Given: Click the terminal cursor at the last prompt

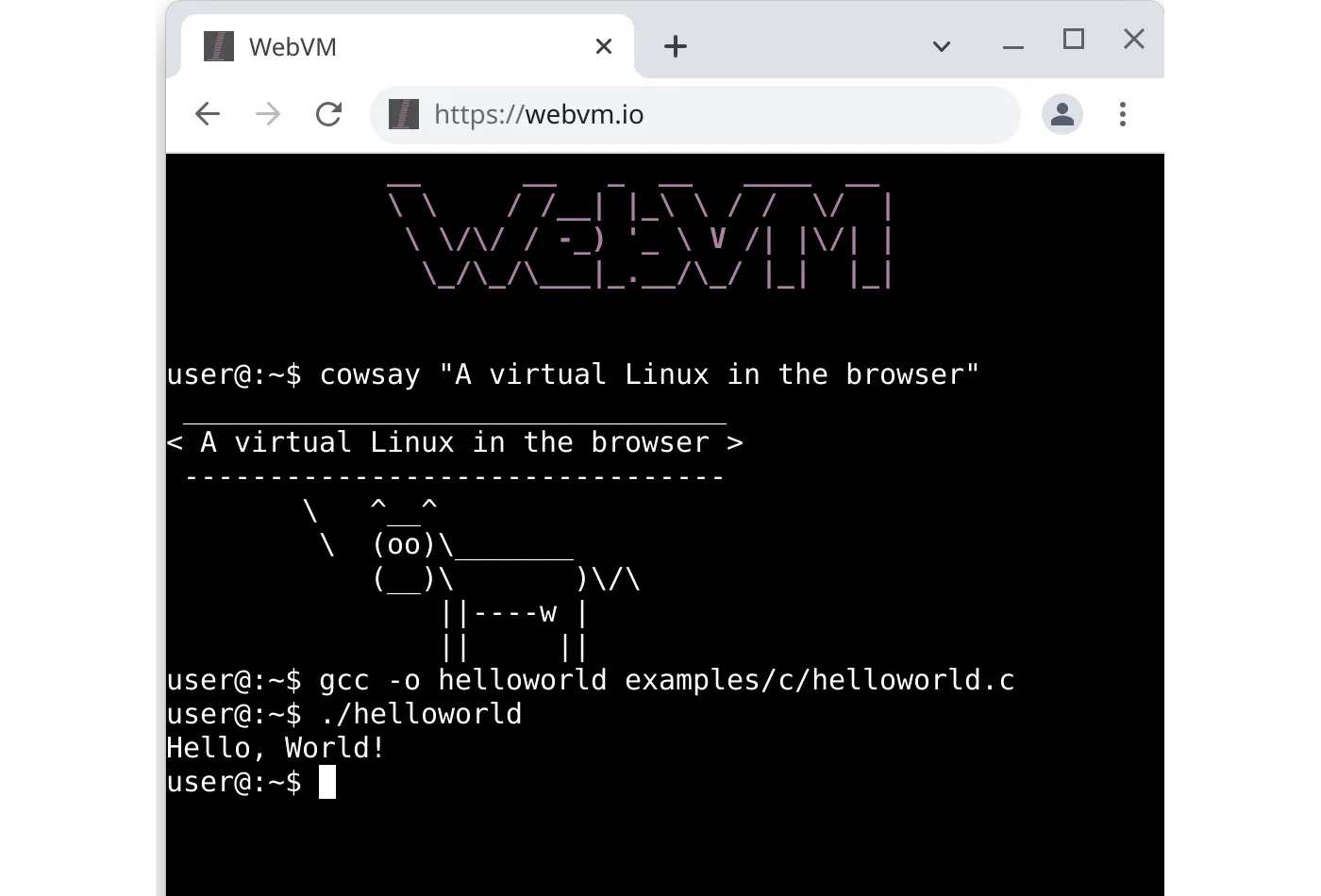Looking at the screenshot, I should [327, 782].
